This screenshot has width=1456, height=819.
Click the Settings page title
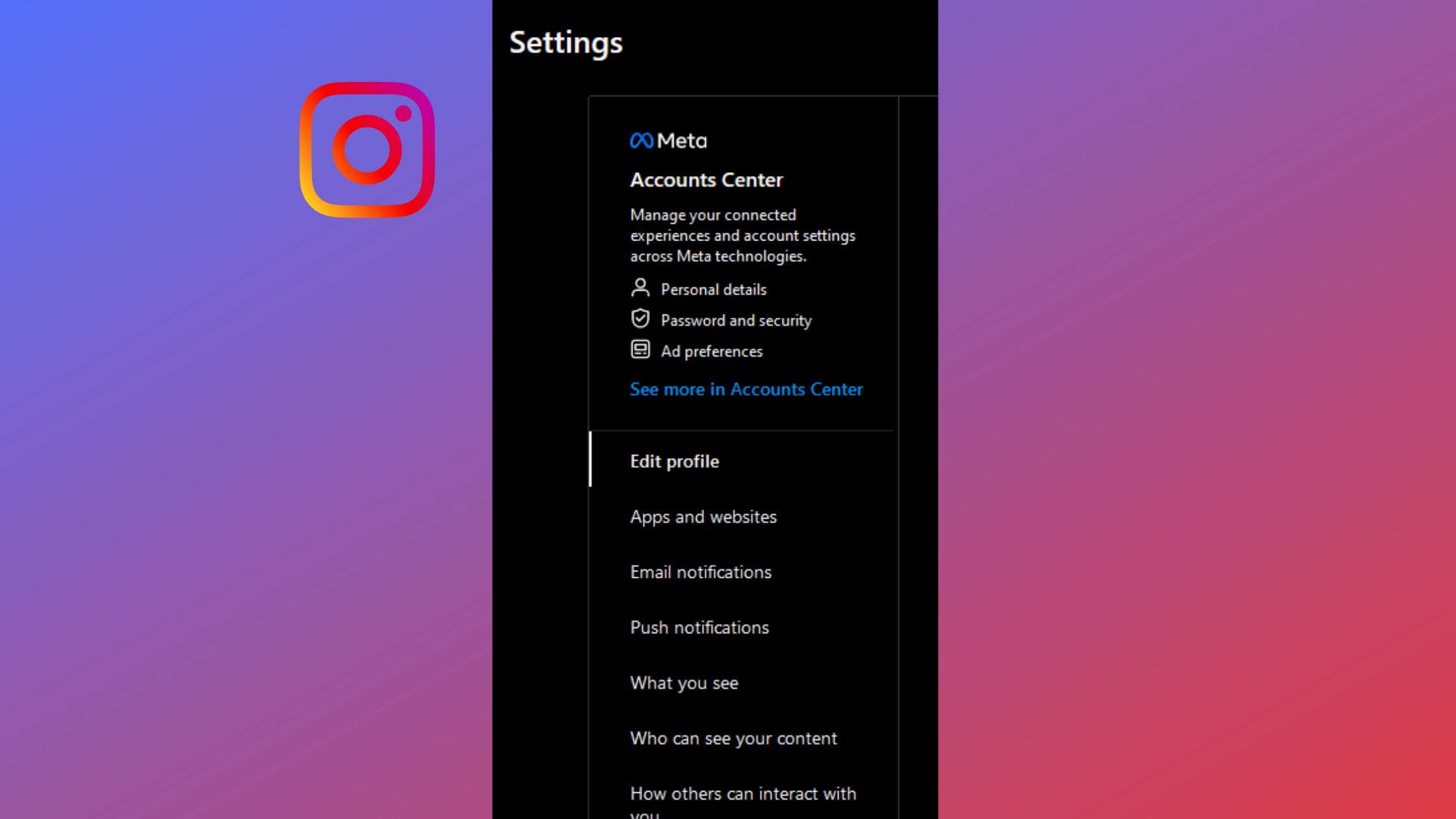565,43
